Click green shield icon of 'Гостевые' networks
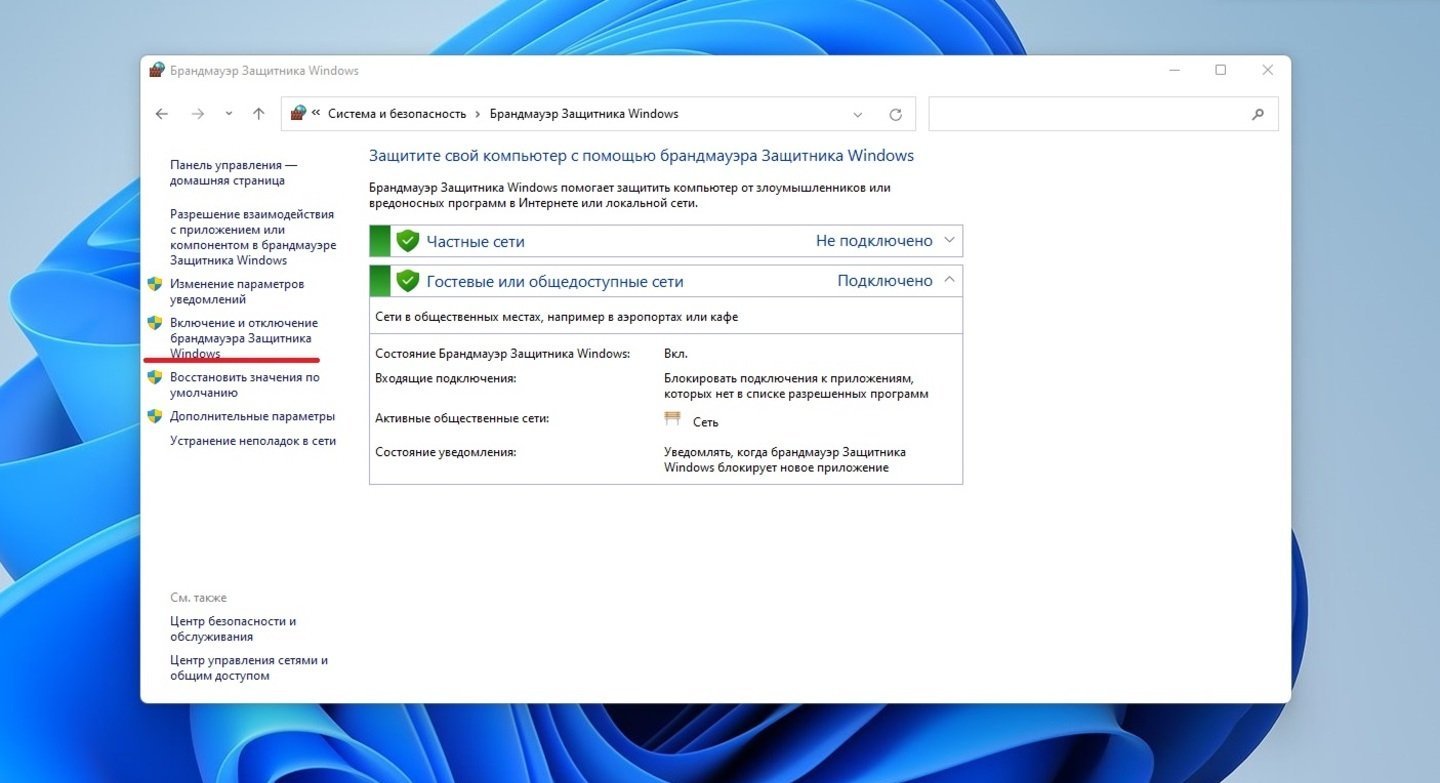Image resolution: width=1440 pixels, height=783 pixels. coord(407,281)
